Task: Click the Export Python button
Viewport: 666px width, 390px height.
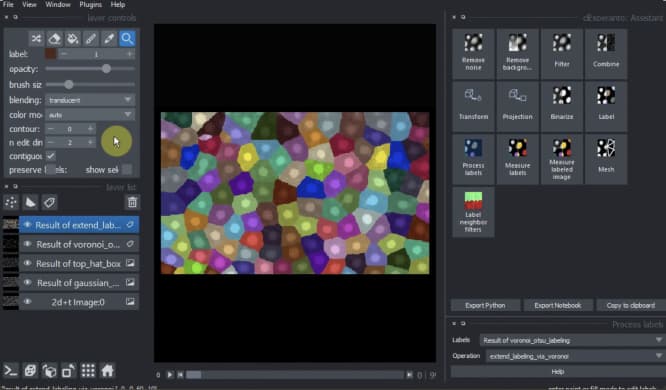Action: tap(485, 305)
